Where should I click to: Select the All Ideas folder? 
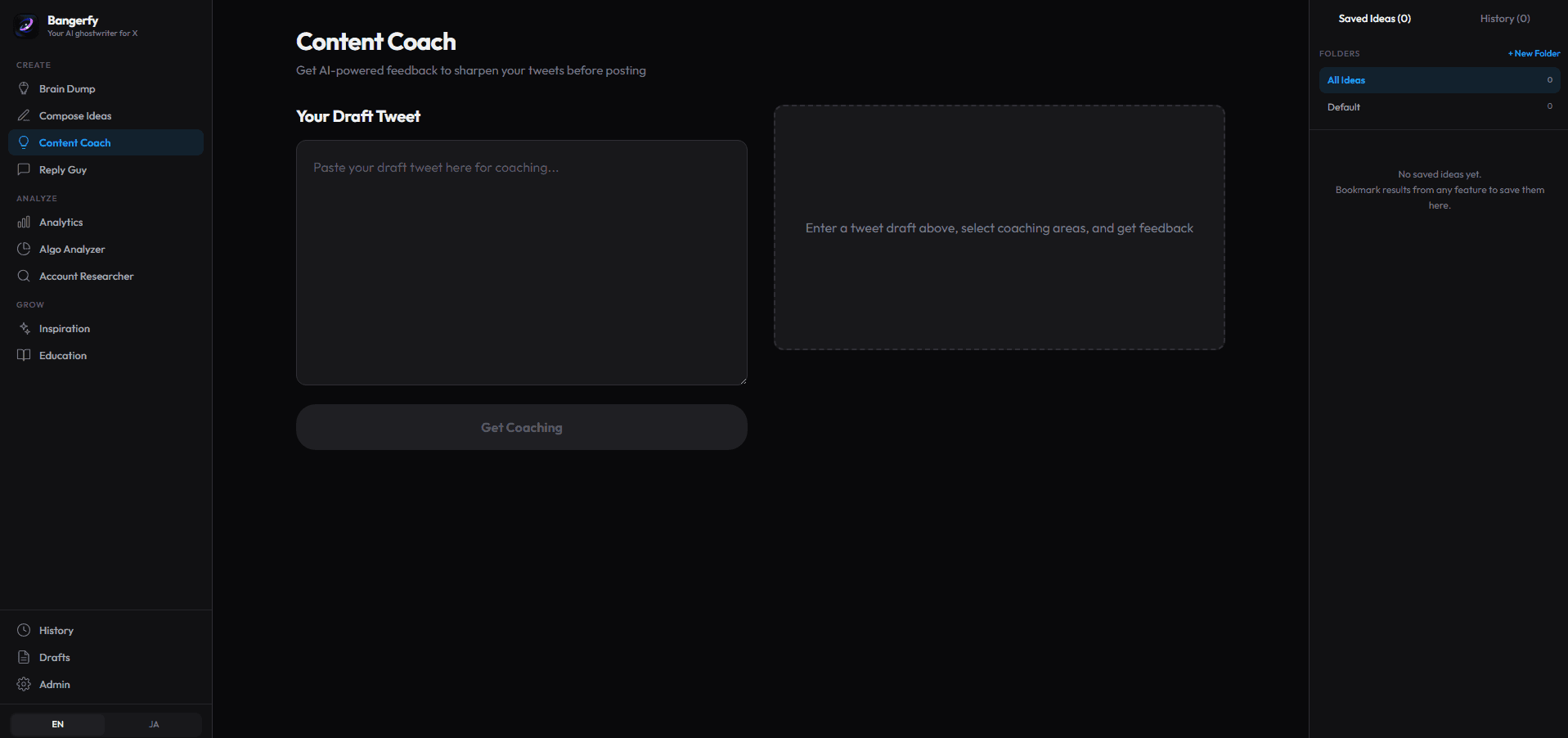pyautogui.click(x=1346, y=80)
